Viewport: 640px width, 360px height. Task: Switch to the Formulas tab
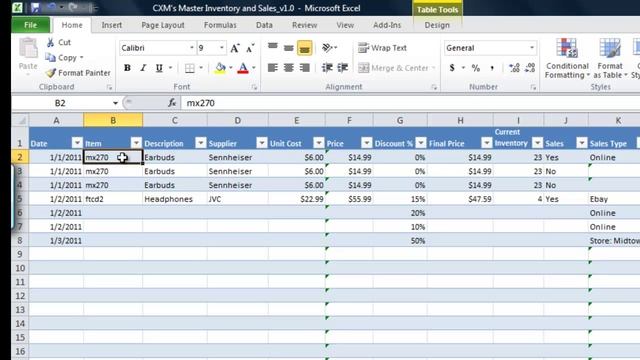click(x=220, y=25)
